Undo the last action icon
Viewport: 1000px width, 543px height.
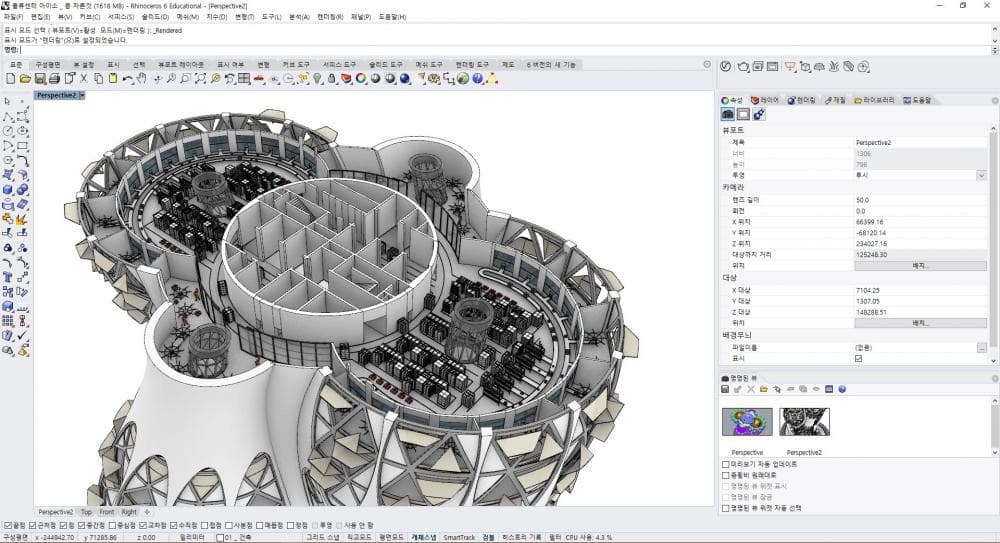(128, 78)
